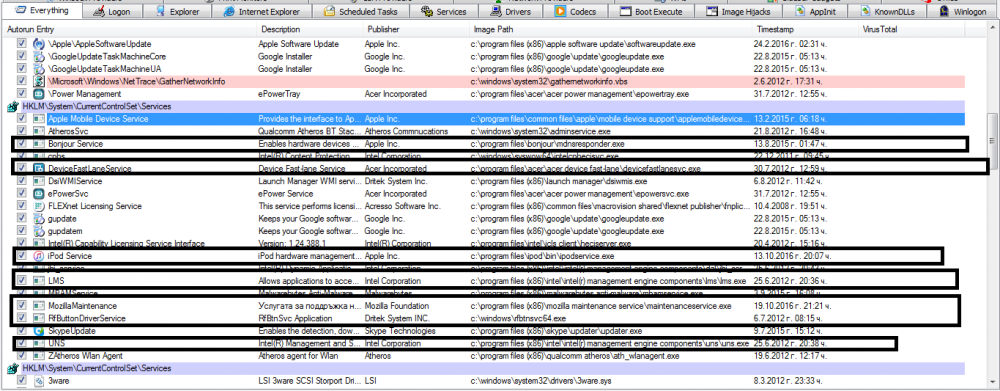Uncheck the Bonjour Service checkbox
The image size is (1000, 391).
[x=22, y=144]
